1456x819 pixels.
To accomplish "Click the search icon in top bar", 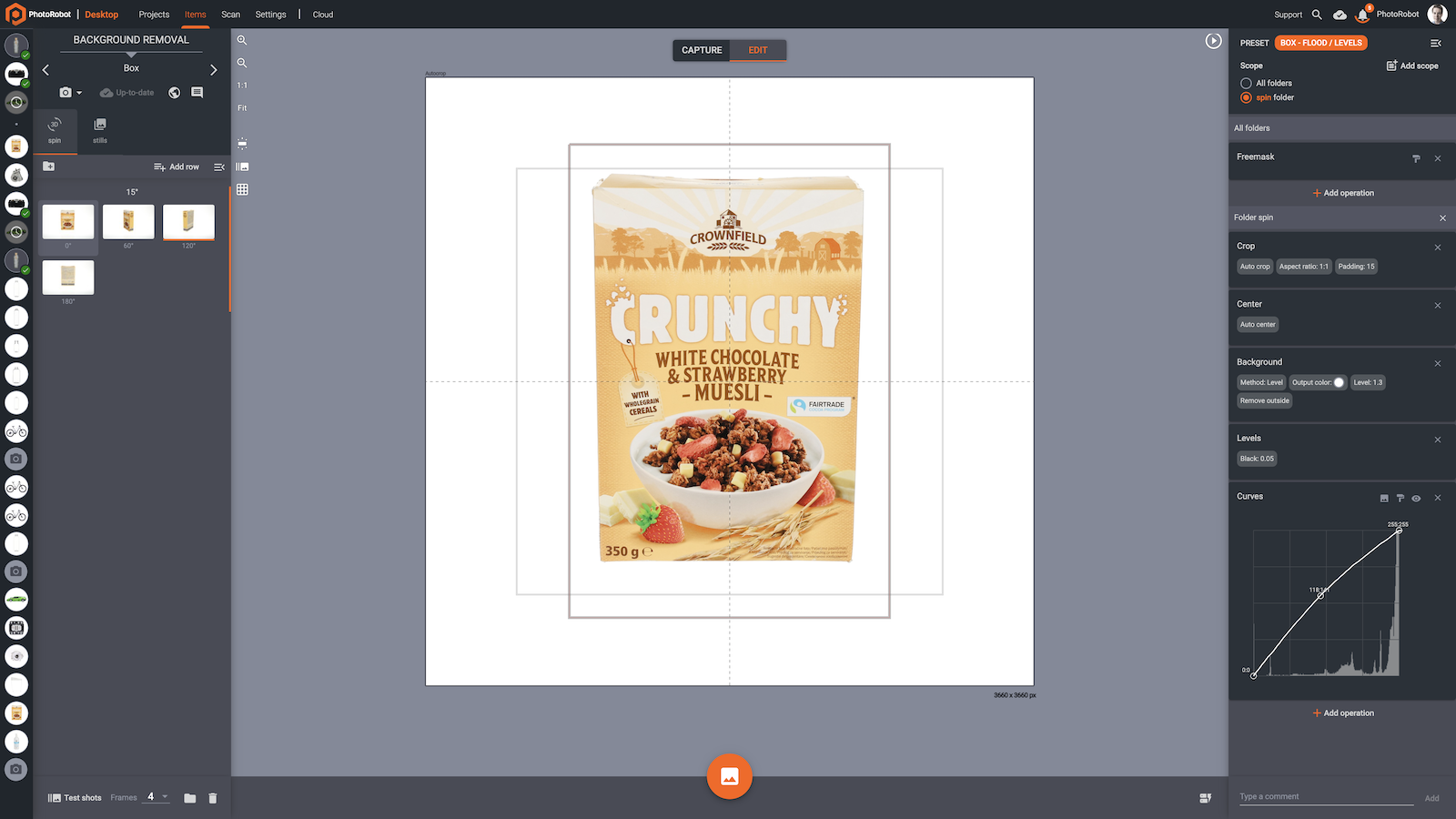I will [1317, 15].
